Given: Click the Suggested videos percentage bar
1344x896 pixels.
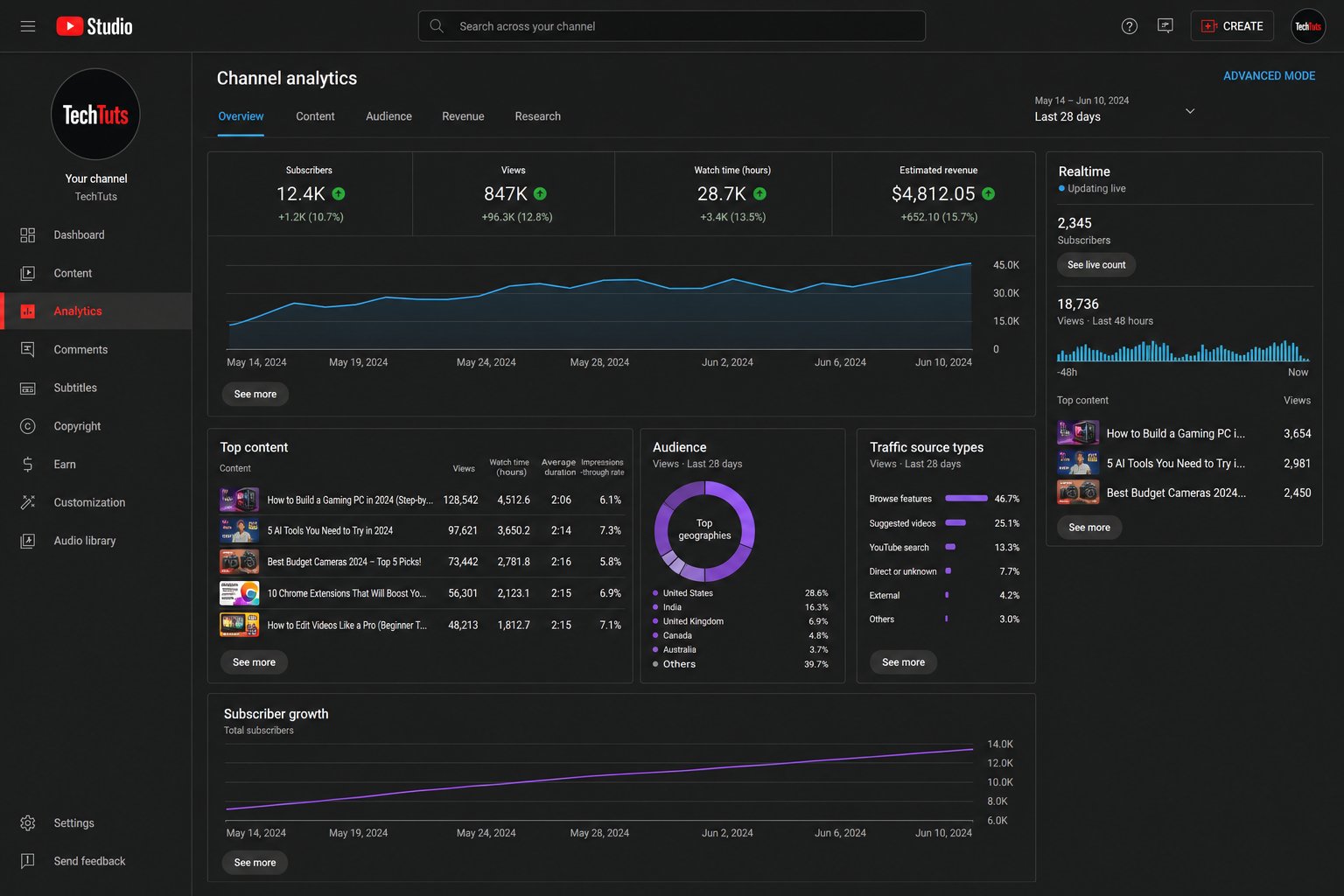Looking at the screenshot, I should (x=955, y=523).
